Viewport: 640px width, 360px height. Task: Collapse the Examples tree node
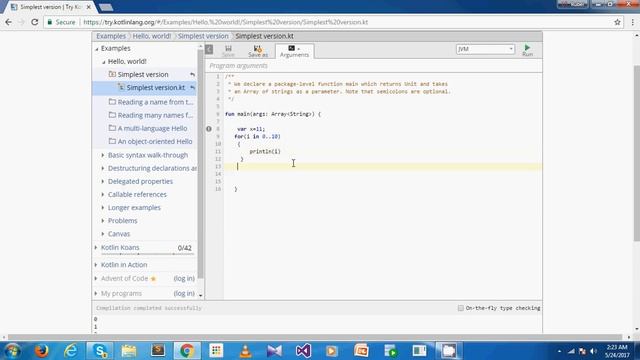pos(97,49)
